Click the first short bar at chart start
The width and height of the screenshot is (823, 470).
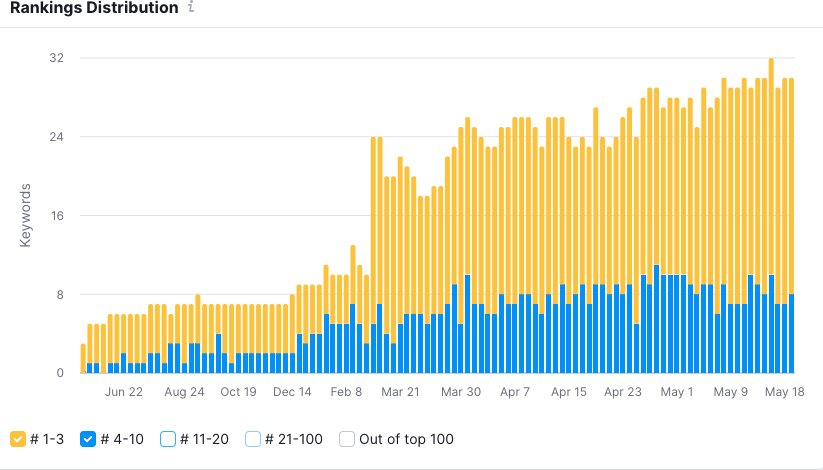coord(83,358)
